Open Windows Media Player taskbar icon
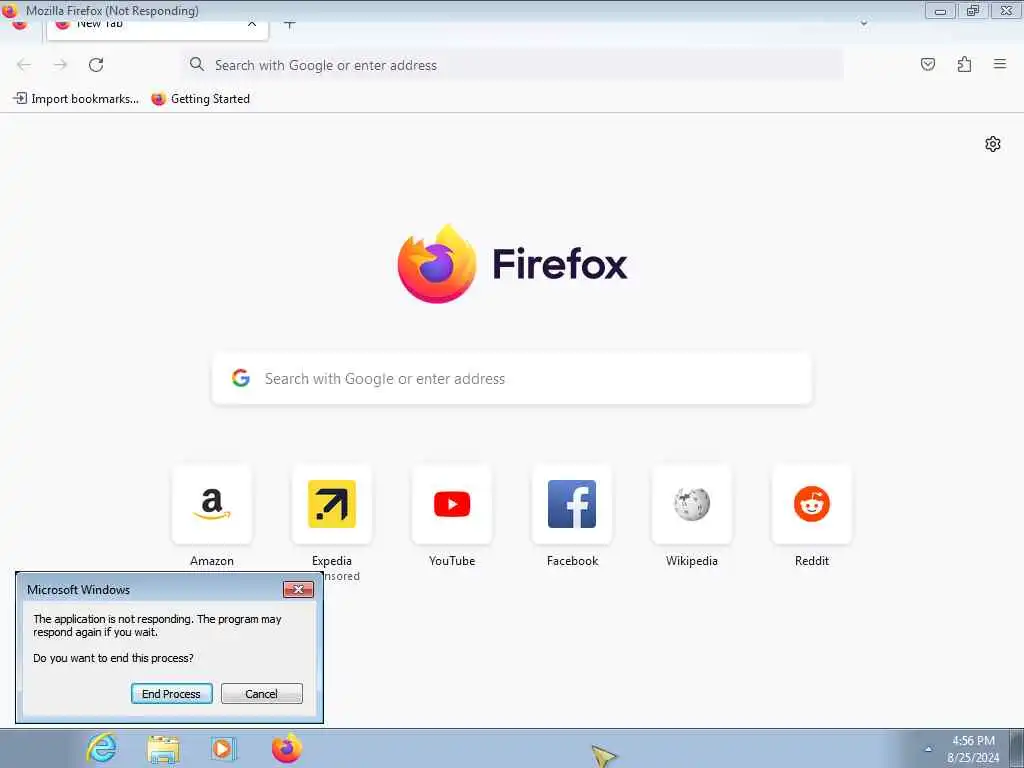The image size is (1024, 768). [x=223, y=748]
